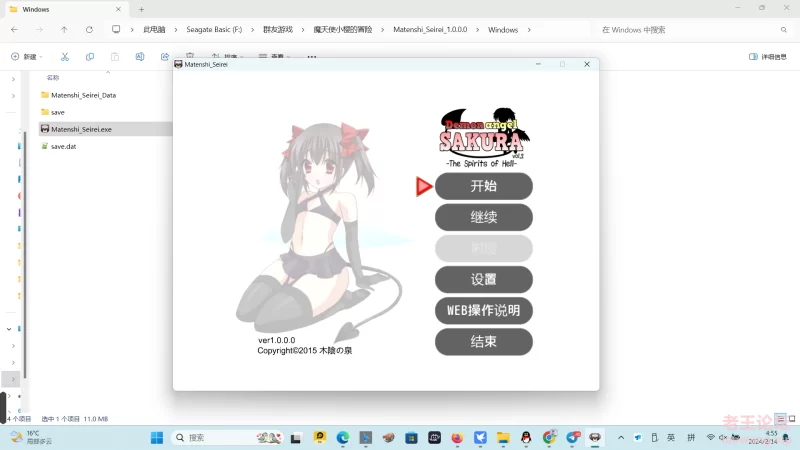Switch the 英 input language indicator
This screenshot has width=800, height=450.
[x=671, y=438]
